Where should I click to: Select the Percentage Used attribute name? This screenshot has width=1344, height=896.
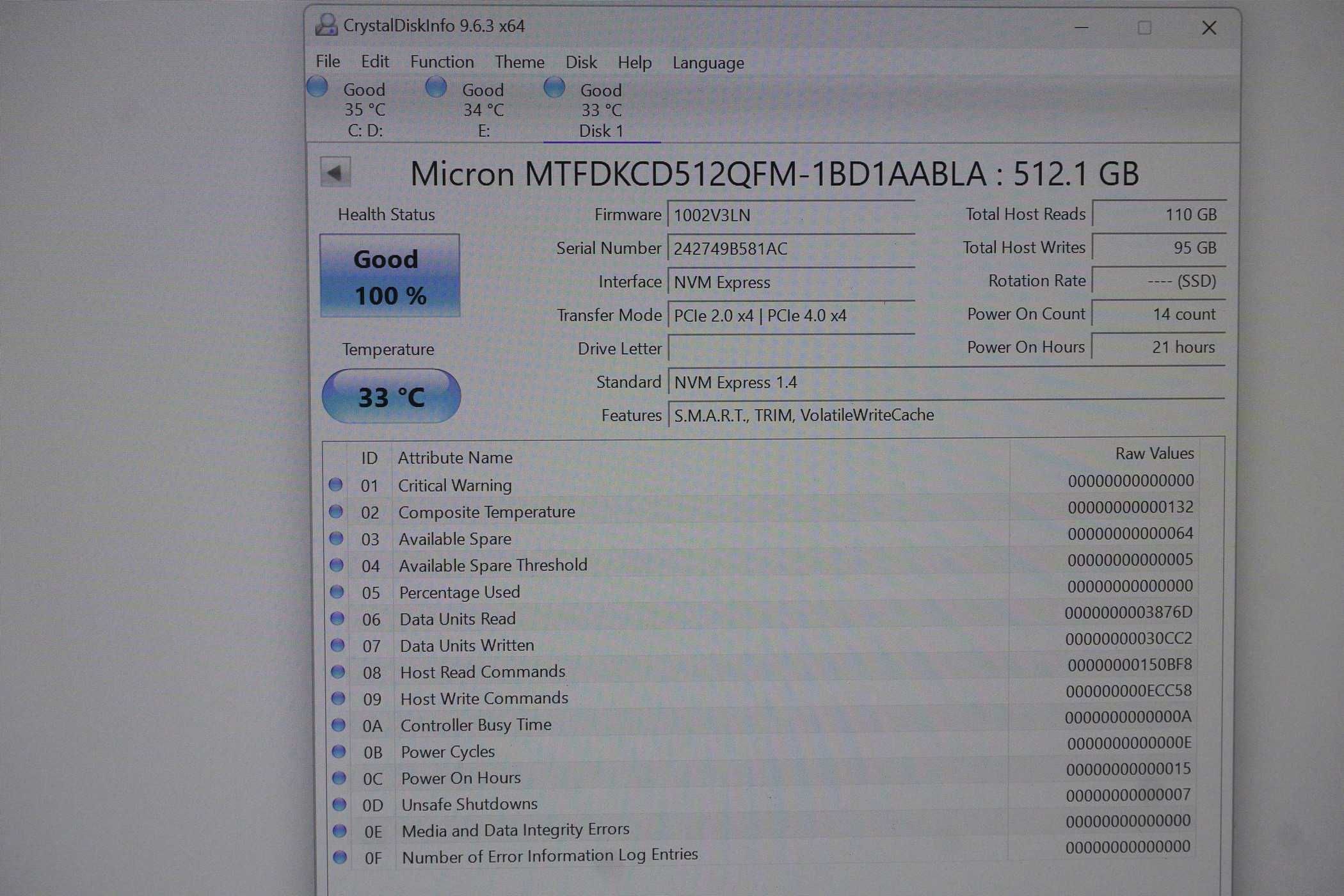click(x=460, y=592)
